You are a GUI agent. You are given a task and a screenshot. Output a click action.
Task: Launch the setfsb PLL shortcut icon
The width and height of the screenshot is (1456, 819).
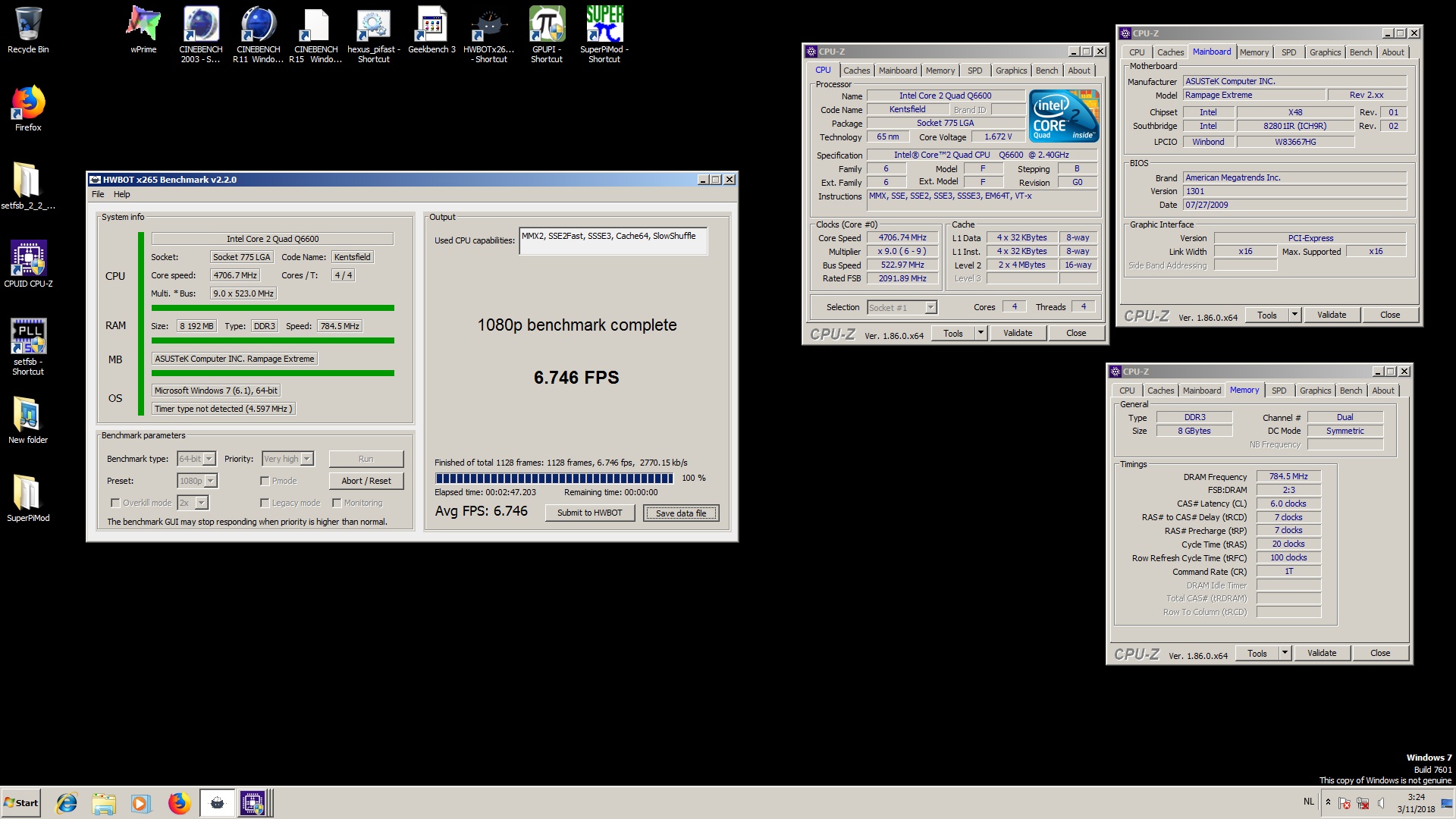pyautogui.click(x=28, y=347)
